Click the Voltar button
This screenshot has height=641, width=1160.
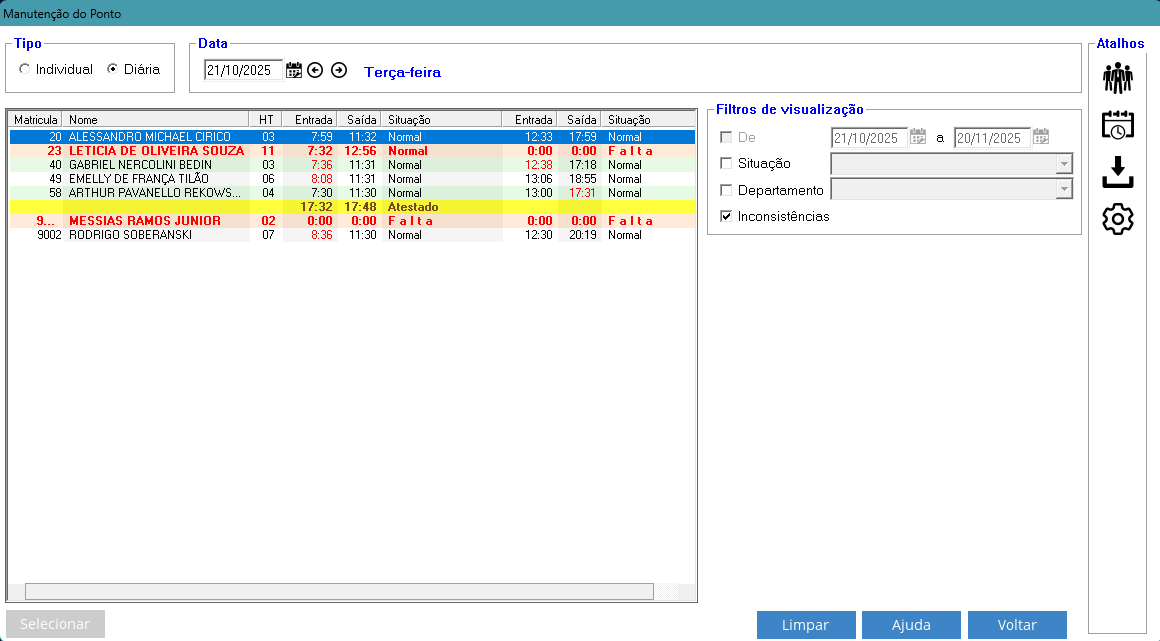coord(1017,625)
